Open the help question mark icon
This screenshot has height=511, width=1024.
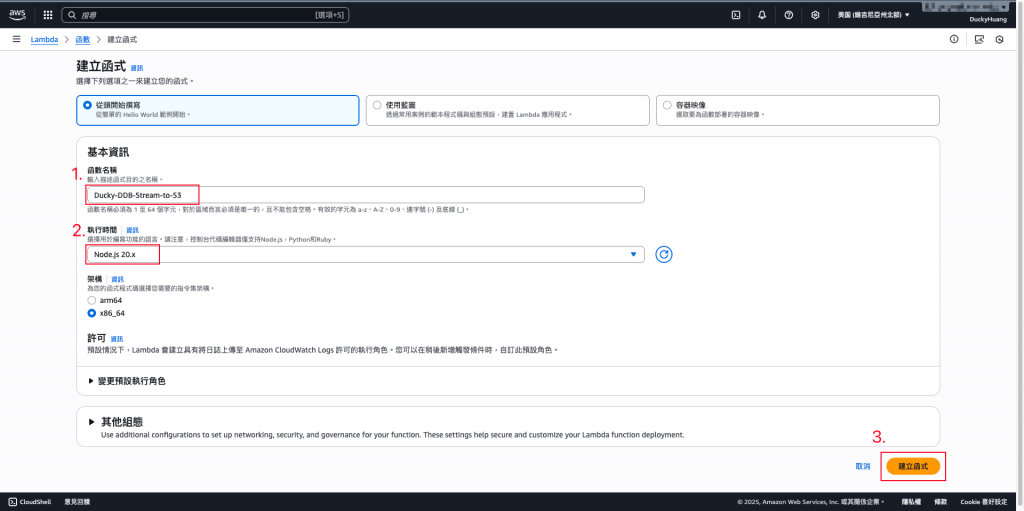pyautogui.click(x=788, y=14)
